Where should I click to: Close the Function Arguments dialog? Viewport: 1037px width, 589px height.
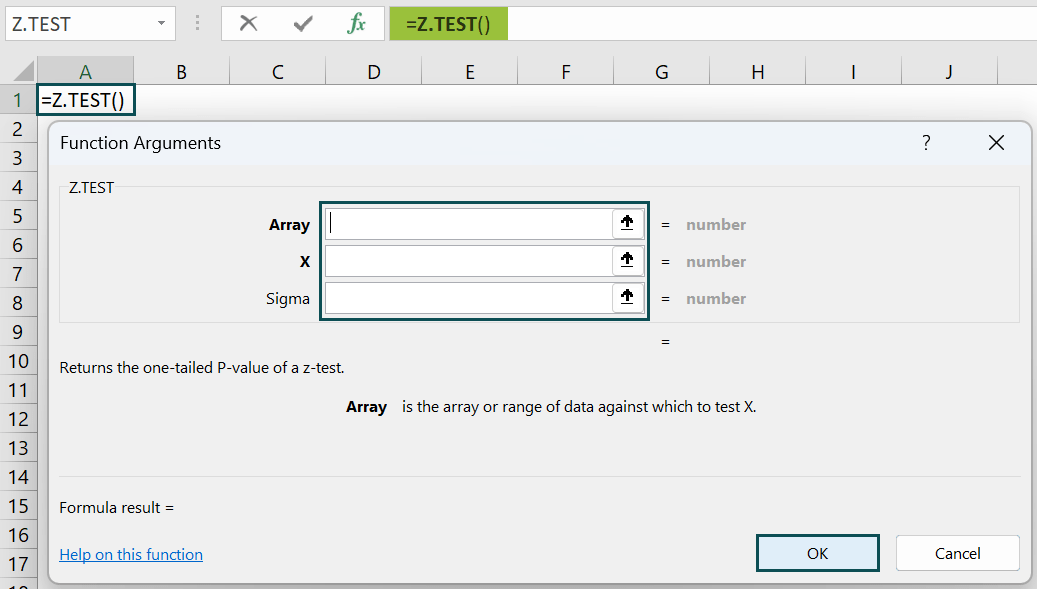pos(996,143)
